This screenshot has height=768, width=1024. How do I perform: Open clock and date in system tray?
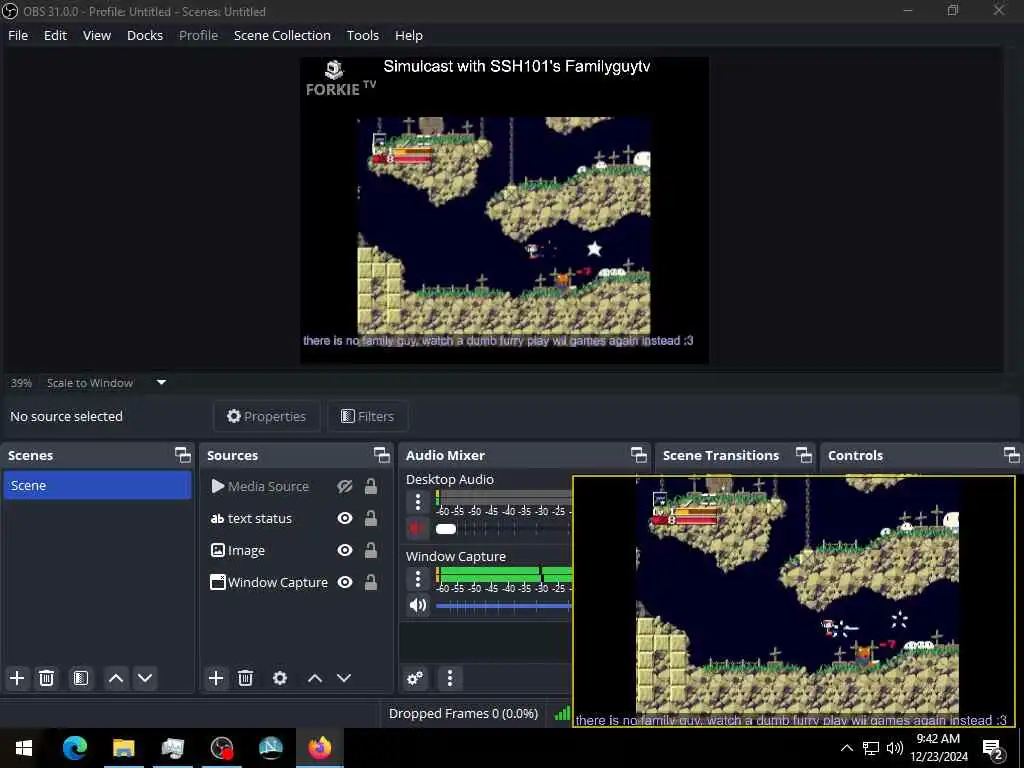pos(938,748)
